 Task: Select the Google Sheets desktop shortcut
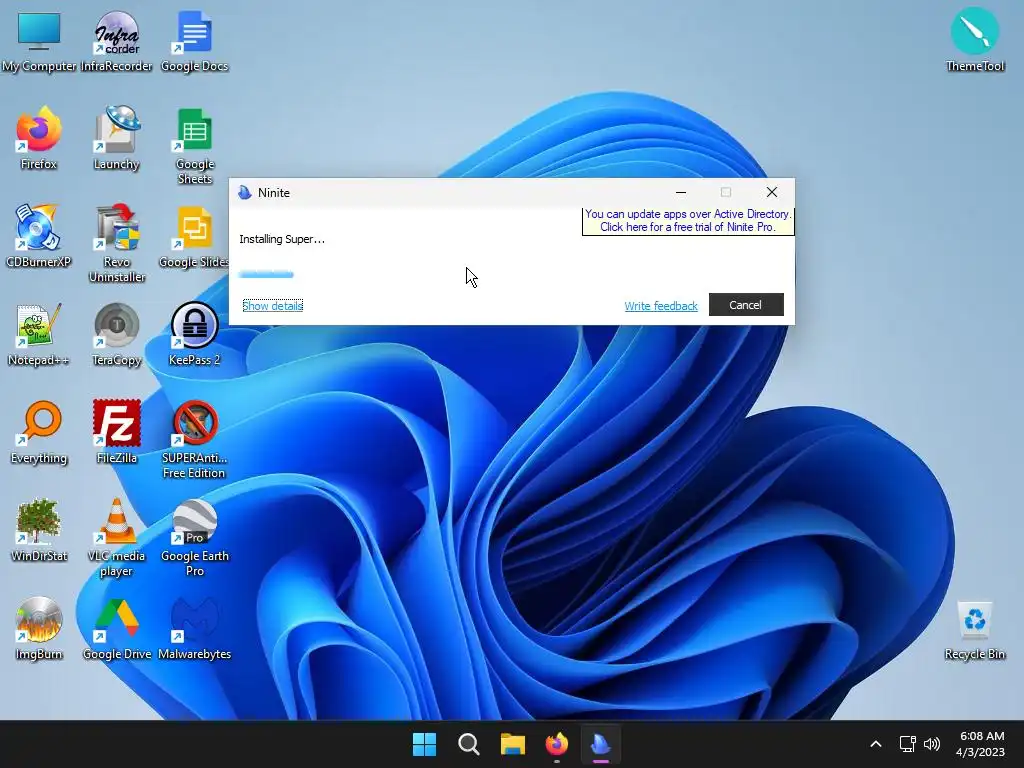[x=194, y=146]
